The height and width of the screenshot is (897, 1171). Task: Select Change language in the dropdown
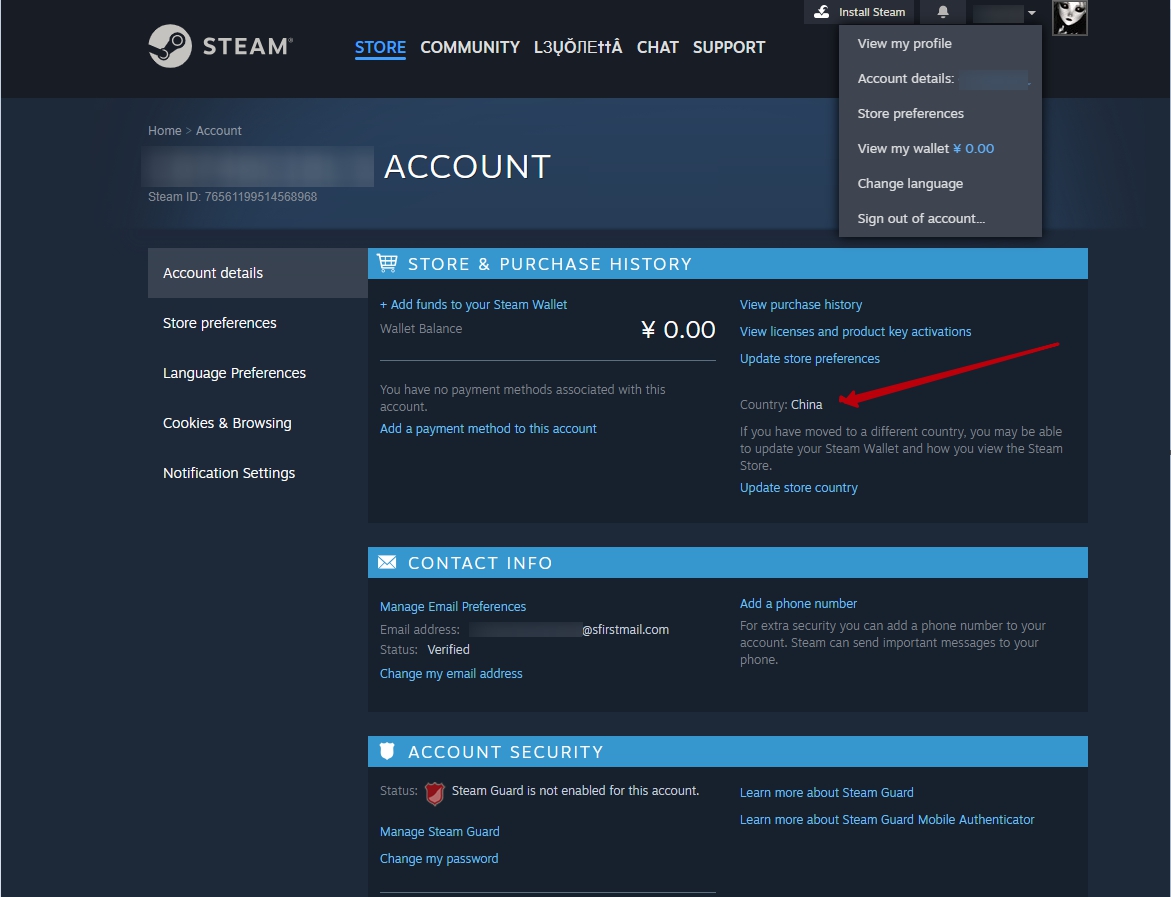pos(940,184)
